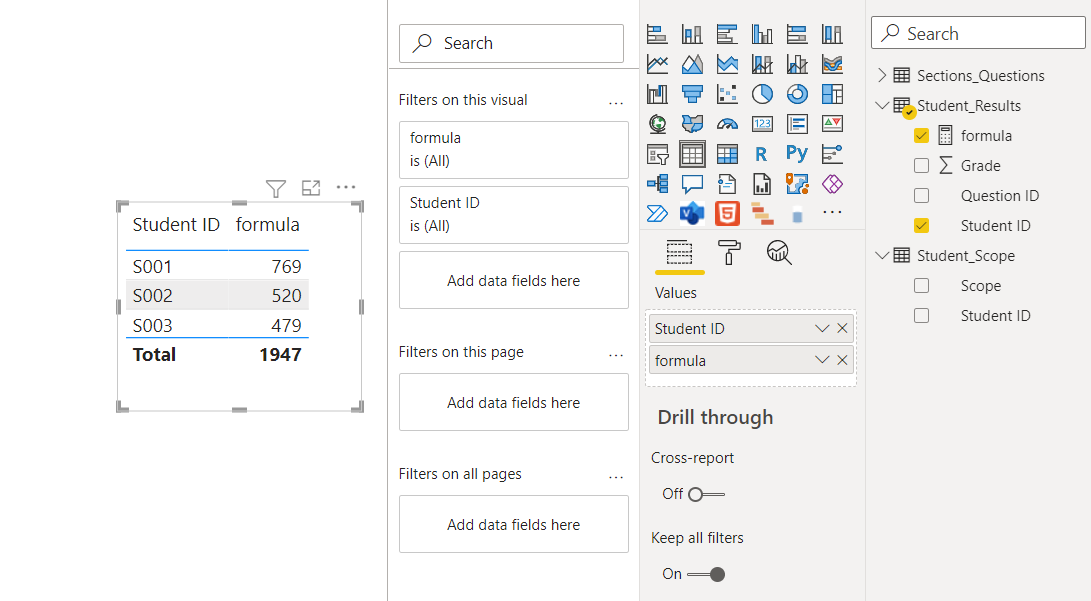Click Add data fields here under all pages

point(513,524)
